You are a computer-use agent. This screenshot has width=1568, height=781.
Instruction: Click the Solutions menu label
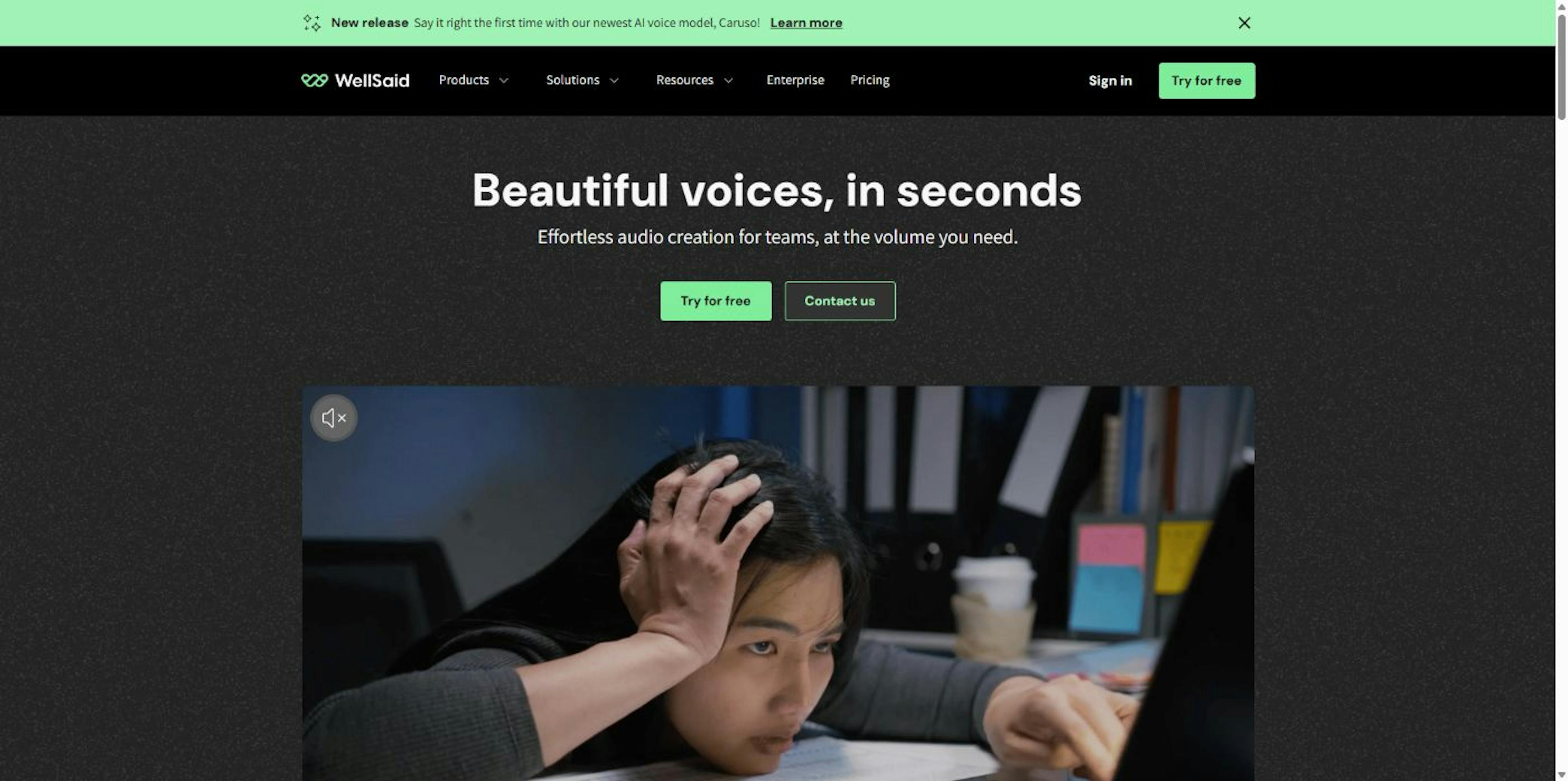click(573, 80)
